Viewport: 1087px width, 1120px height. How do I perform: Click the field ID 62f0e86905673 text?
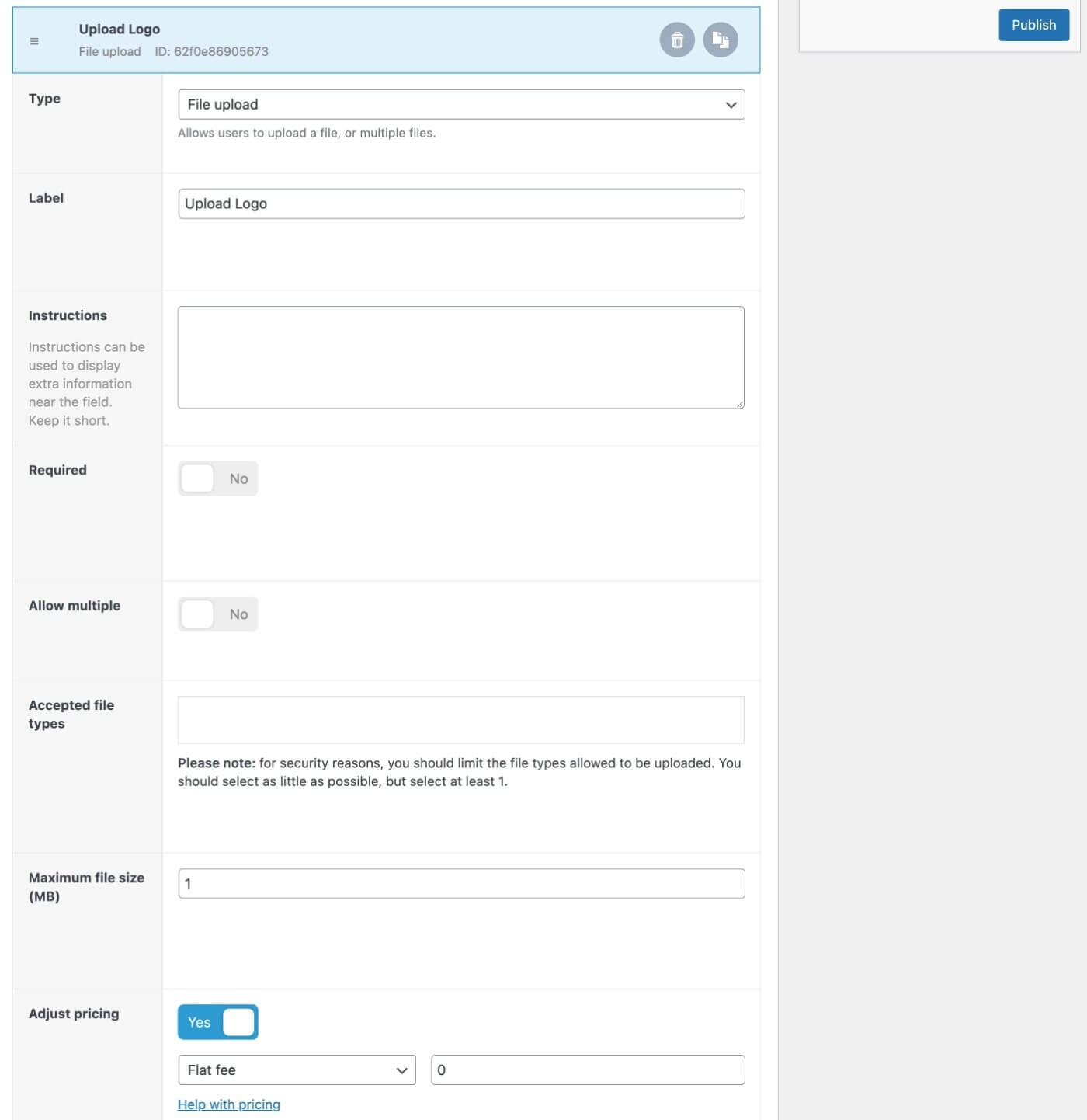(x=211, y=52)
